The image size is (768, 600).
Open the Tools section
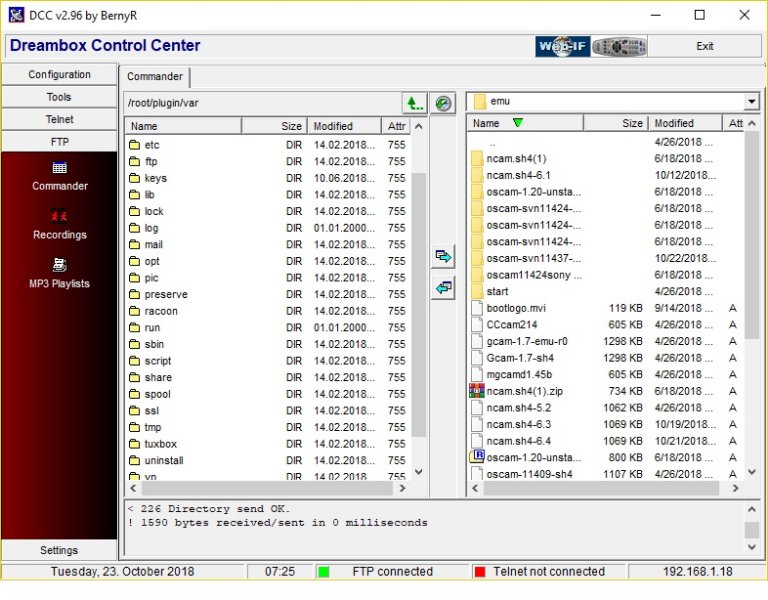(x=59, y=97)
